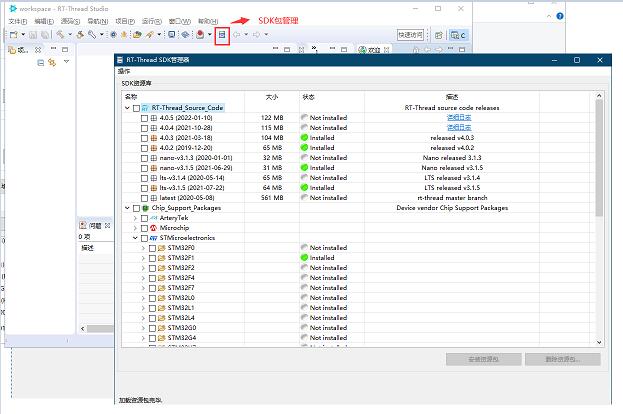Tick the RT-Thread_Source_Code checkbox
This screenshot has height=414, width=623.
[x=136, y=108]
